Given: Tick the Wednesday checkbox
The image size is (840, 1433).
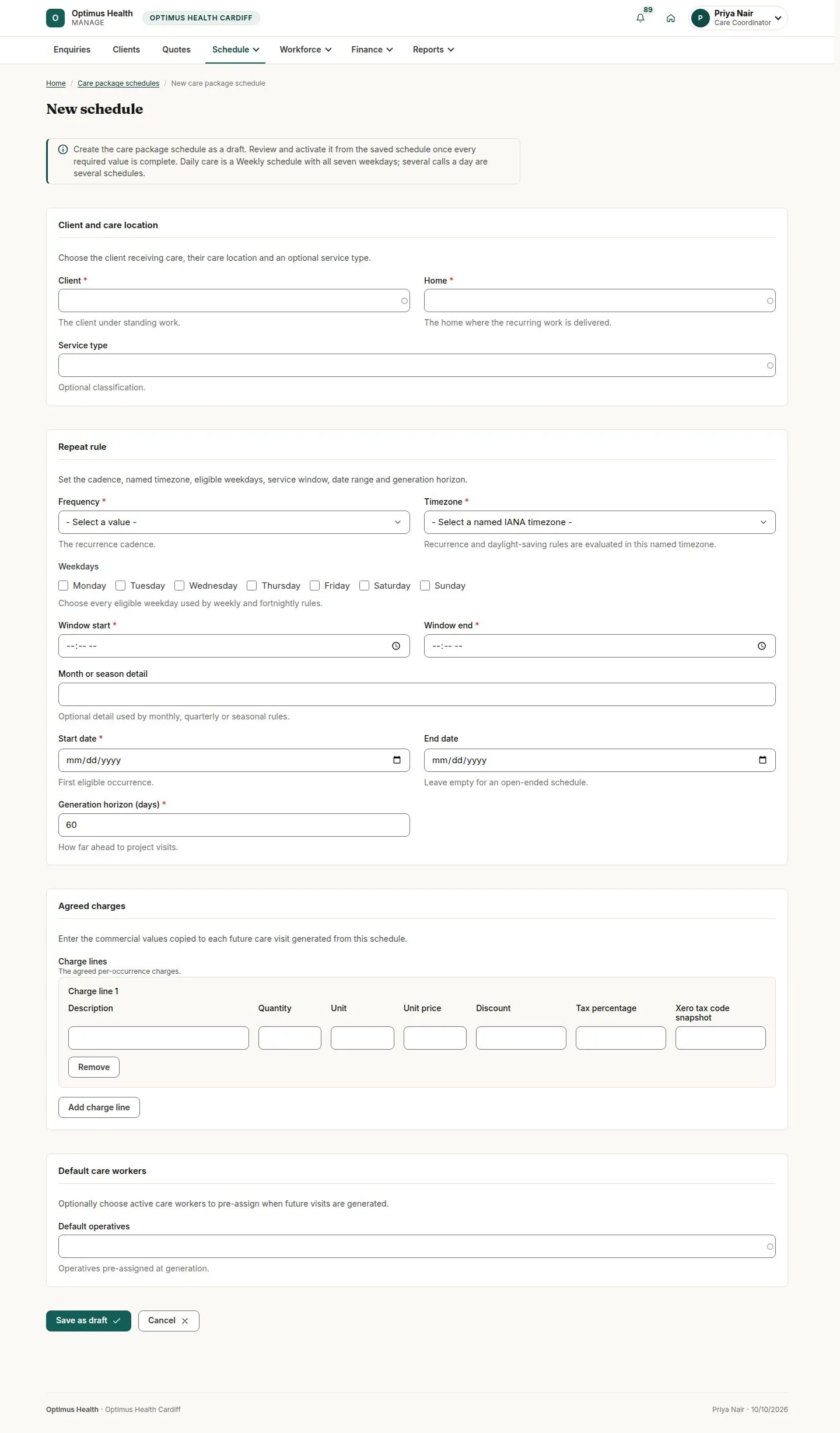Looking at the screenshot, I should (180, 585).
